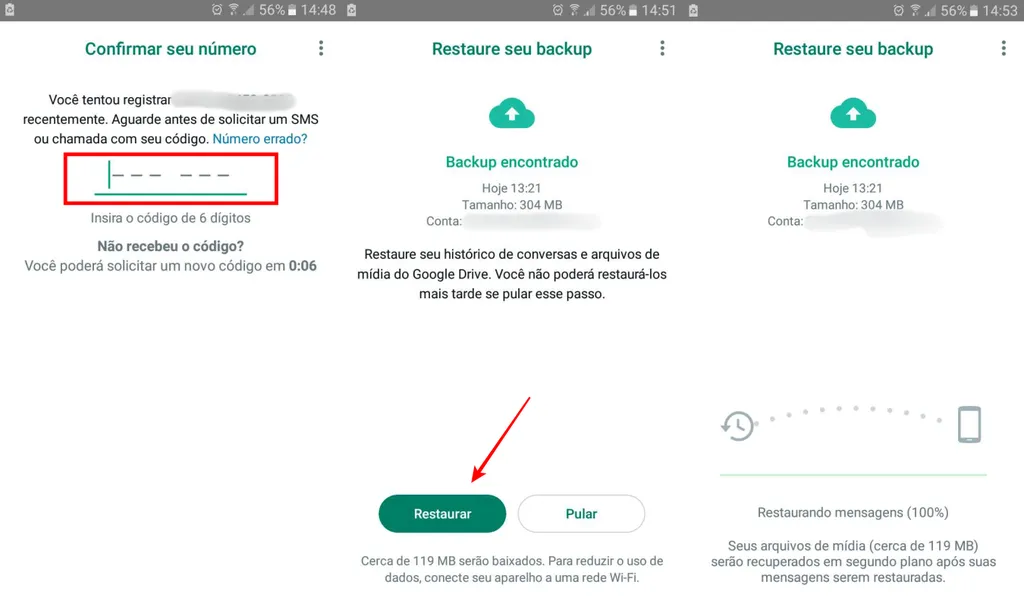The height and width of the screenshot is (607, 1024).
Task: Tap the Confirmar seu número title
Action: point(170,49)
